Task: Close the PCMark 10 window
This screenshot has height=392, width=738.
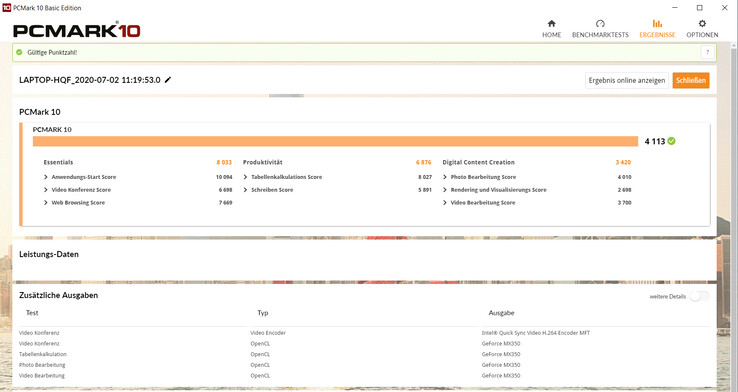Action: (724, 8)
